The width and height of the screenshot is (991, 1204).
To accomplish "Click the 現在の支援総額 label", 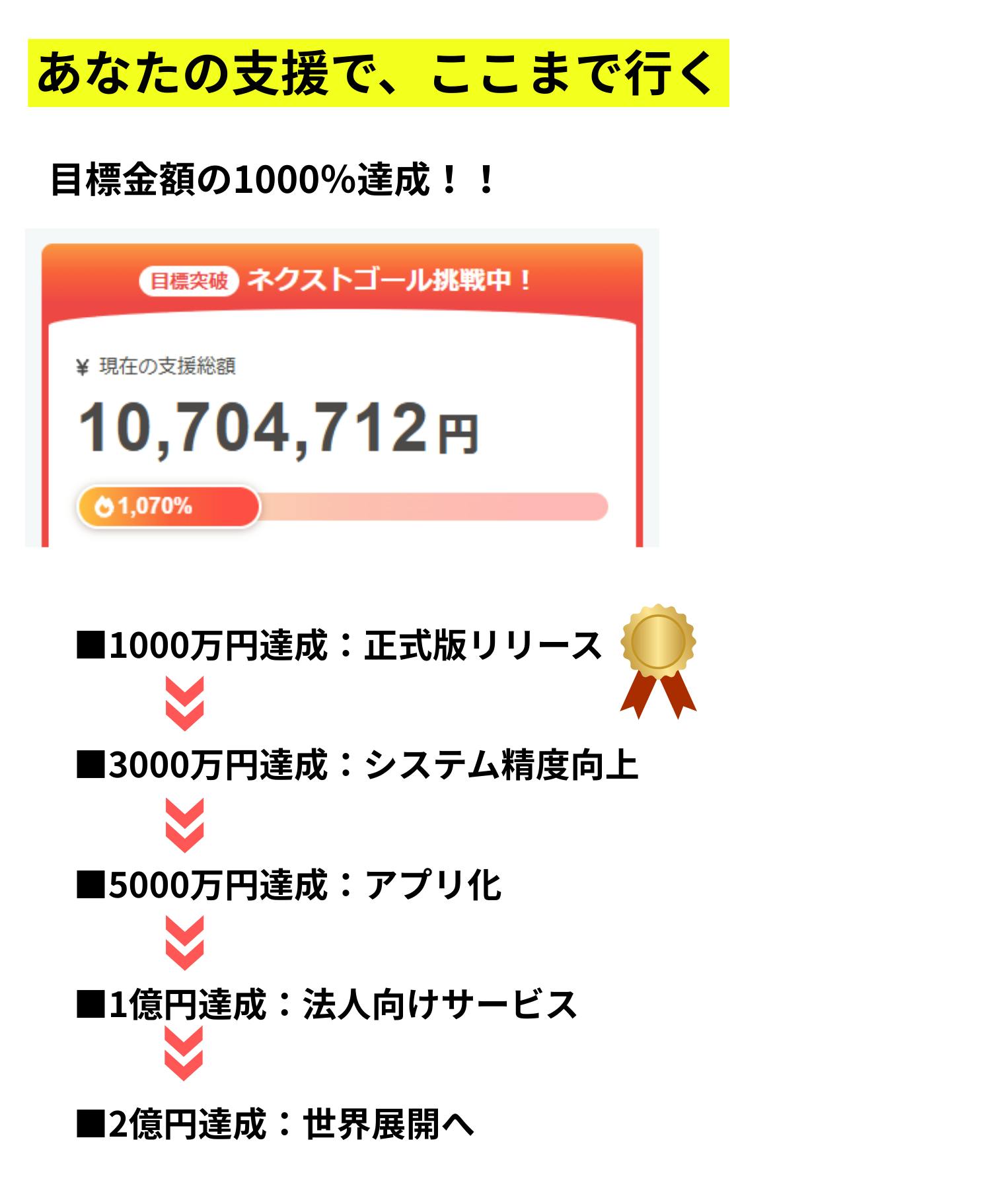I will [167, 367].
